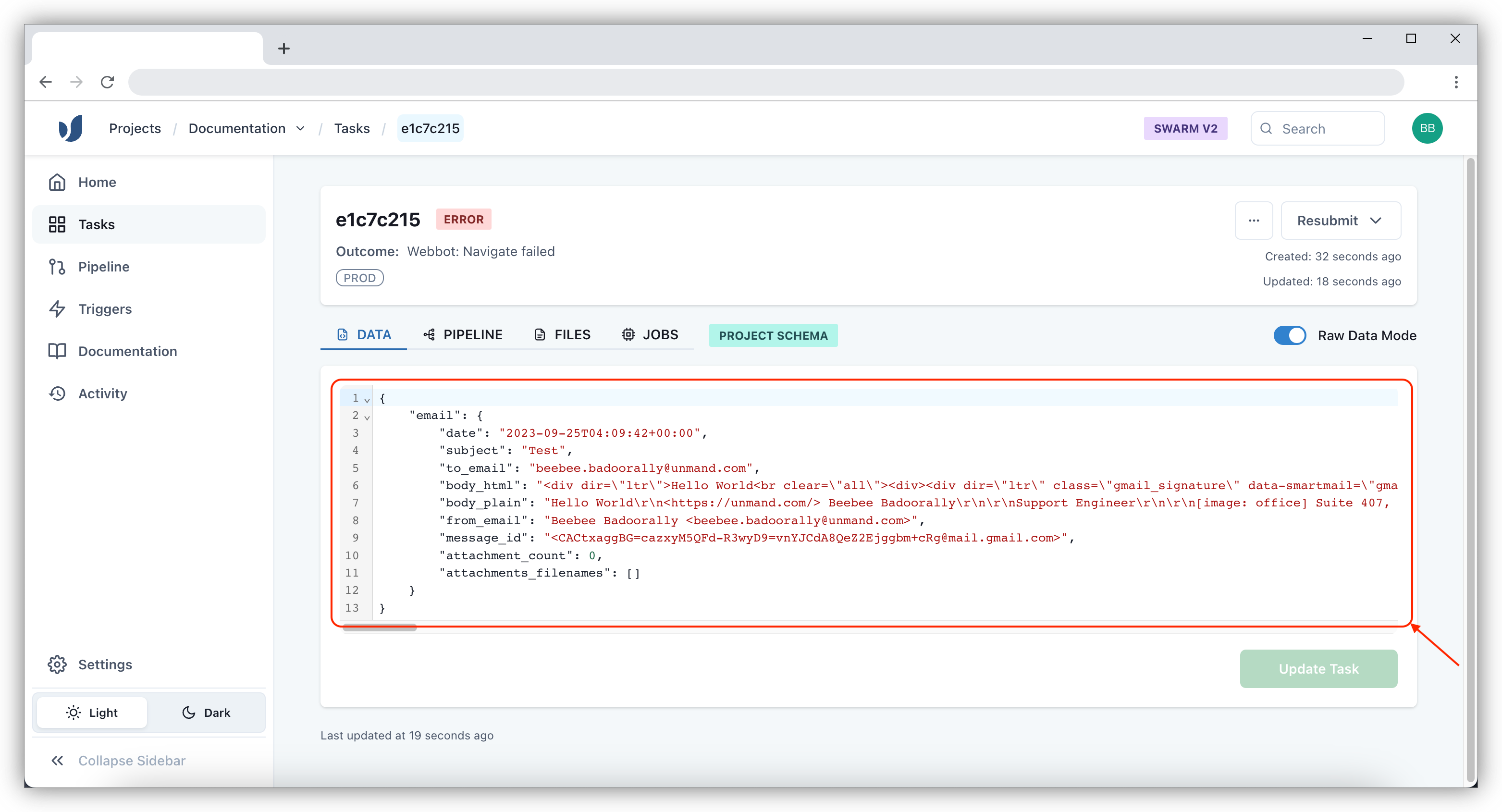Click the Triggers lightning bolt icon
1502x812 pixels.
pos(57,309)
